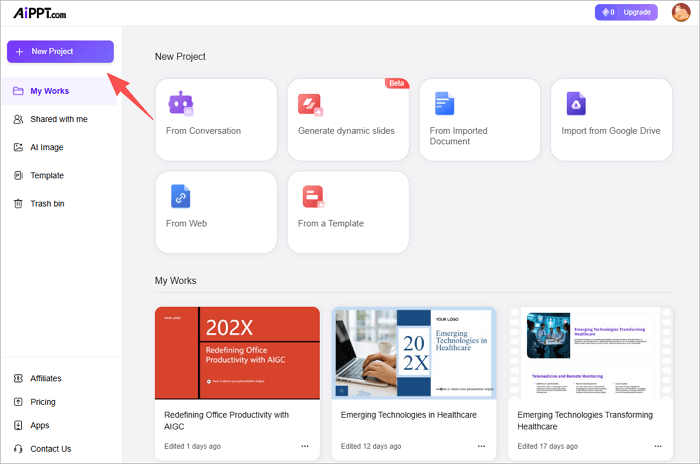
Task: Click the My Works section heading
Action: tap(175, 280)
